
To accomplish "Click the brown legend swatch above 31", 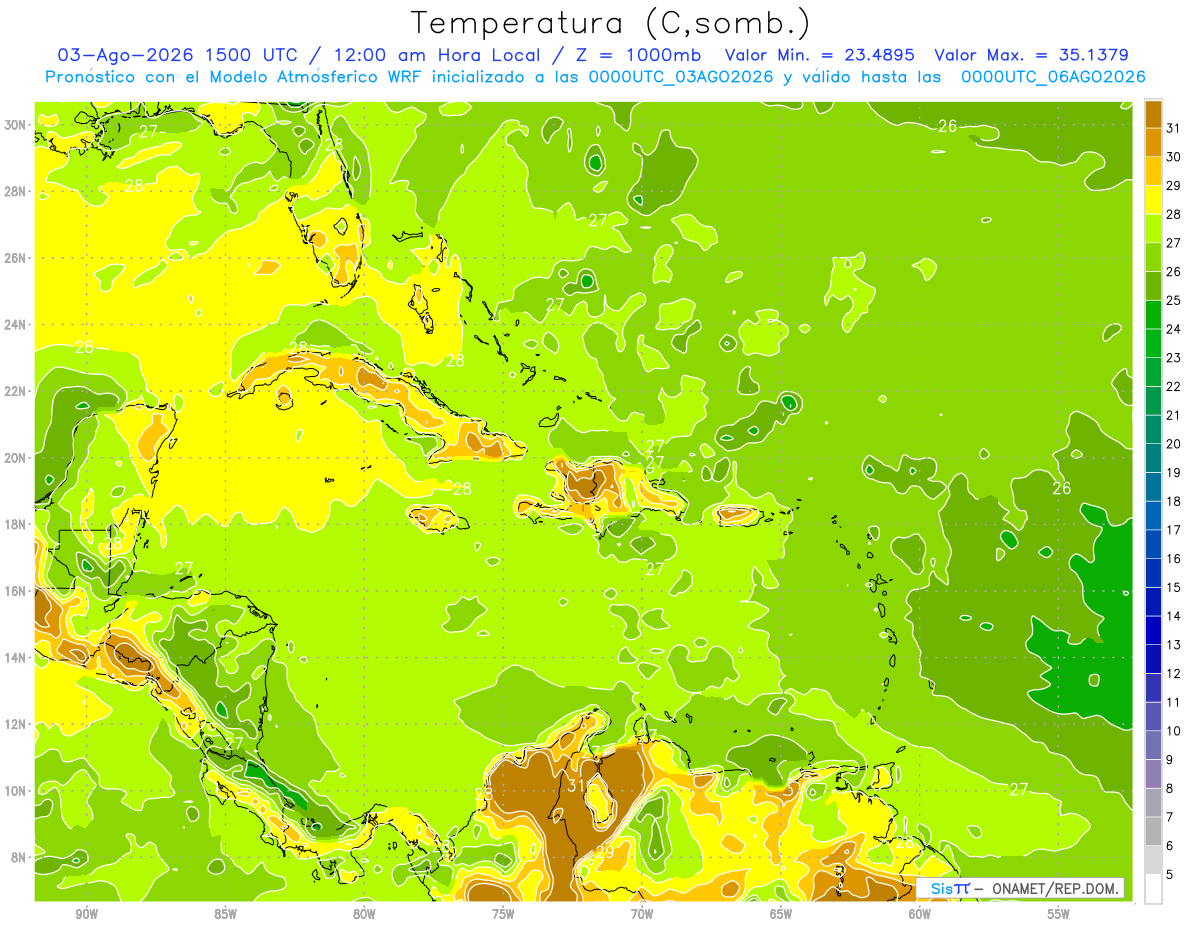I will point(1153,114).
